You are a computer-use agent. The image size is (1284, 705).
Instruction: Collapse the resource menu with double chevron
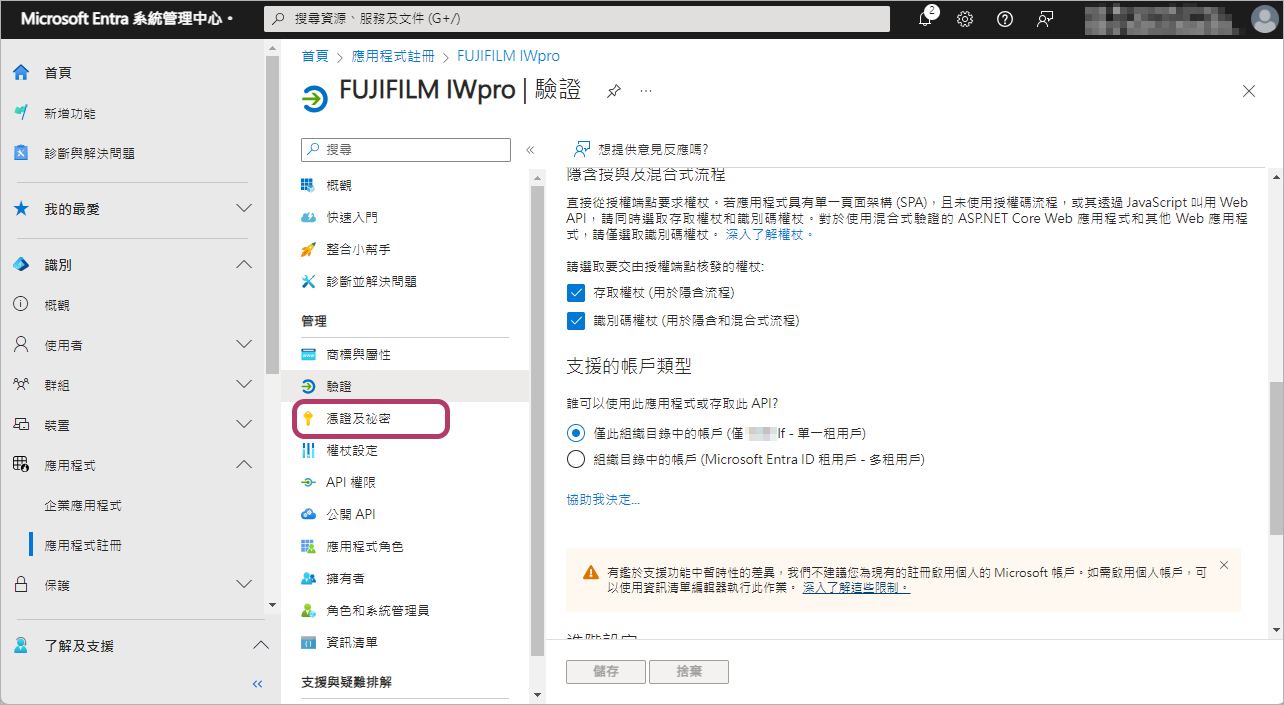(x=530, y=150)
